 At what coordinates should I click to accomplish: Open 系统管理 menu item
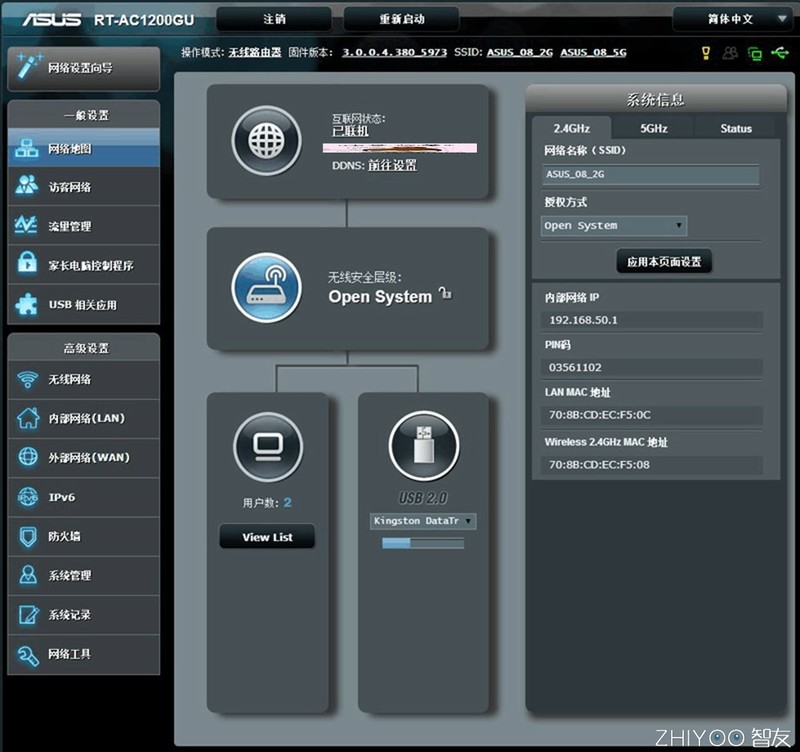point(84,575)
